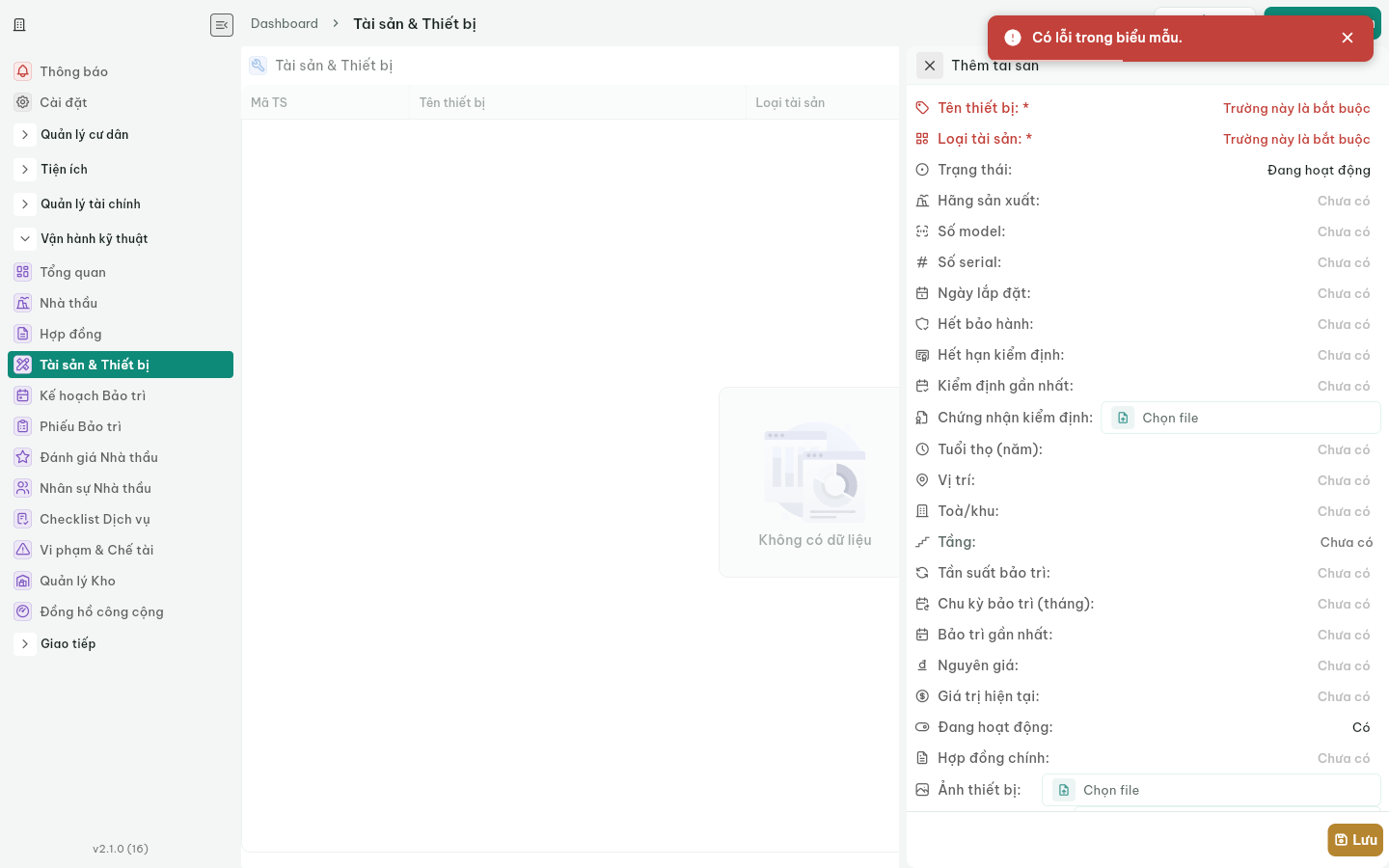Dismiss the Có lỗi trong biểu mẫu alert

1348,38
